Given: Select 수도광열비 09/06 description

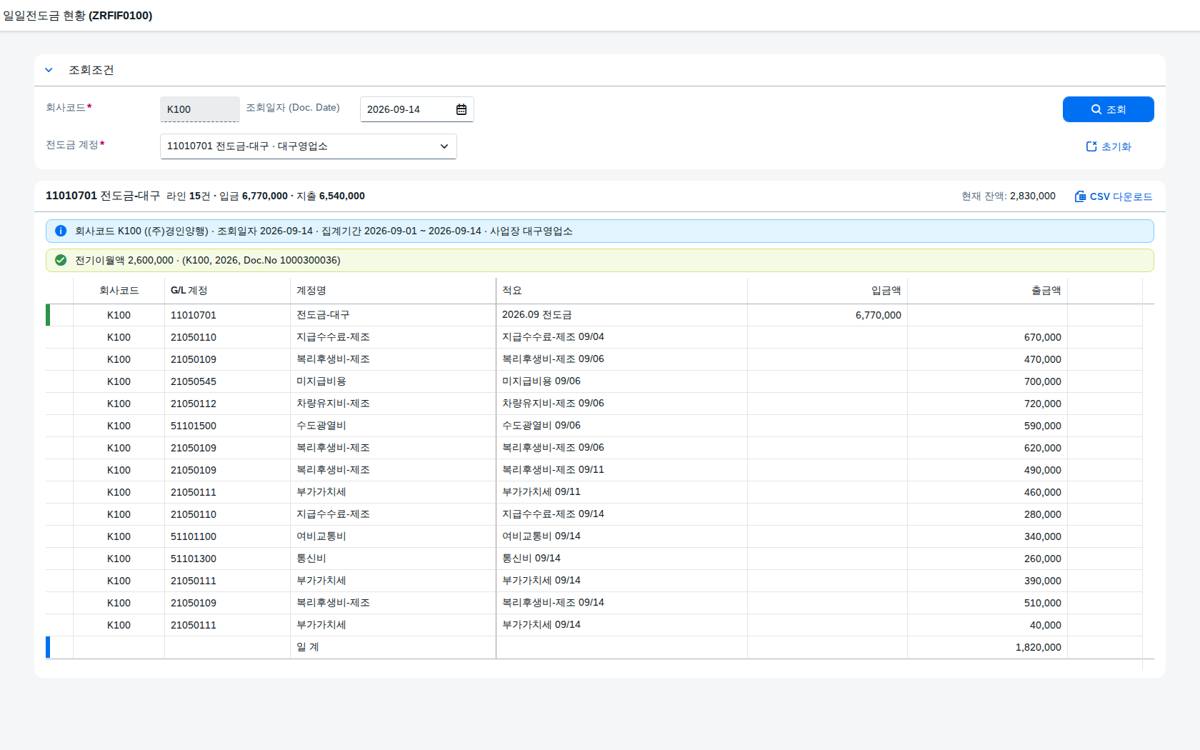Looking at the screenshot, I should point(622,425).
